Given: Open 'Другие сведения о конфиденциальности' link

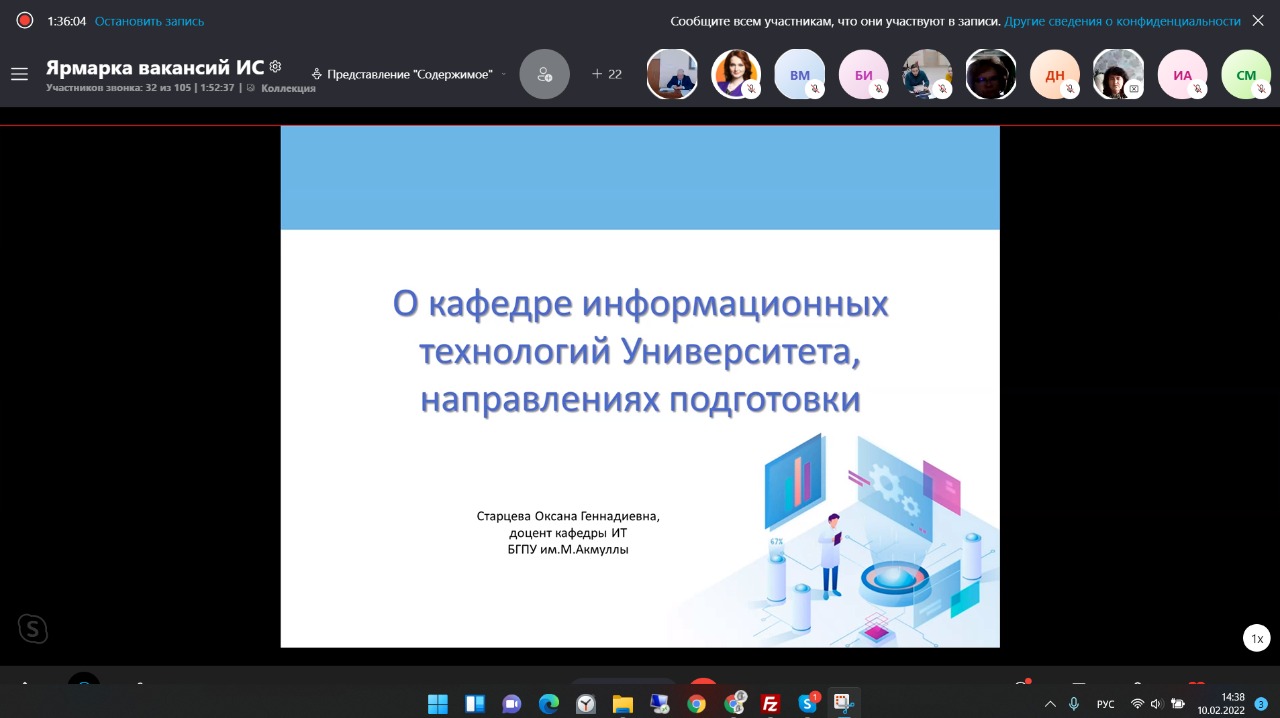Looking at the screenshot, I should click(x=1122, y=21).
